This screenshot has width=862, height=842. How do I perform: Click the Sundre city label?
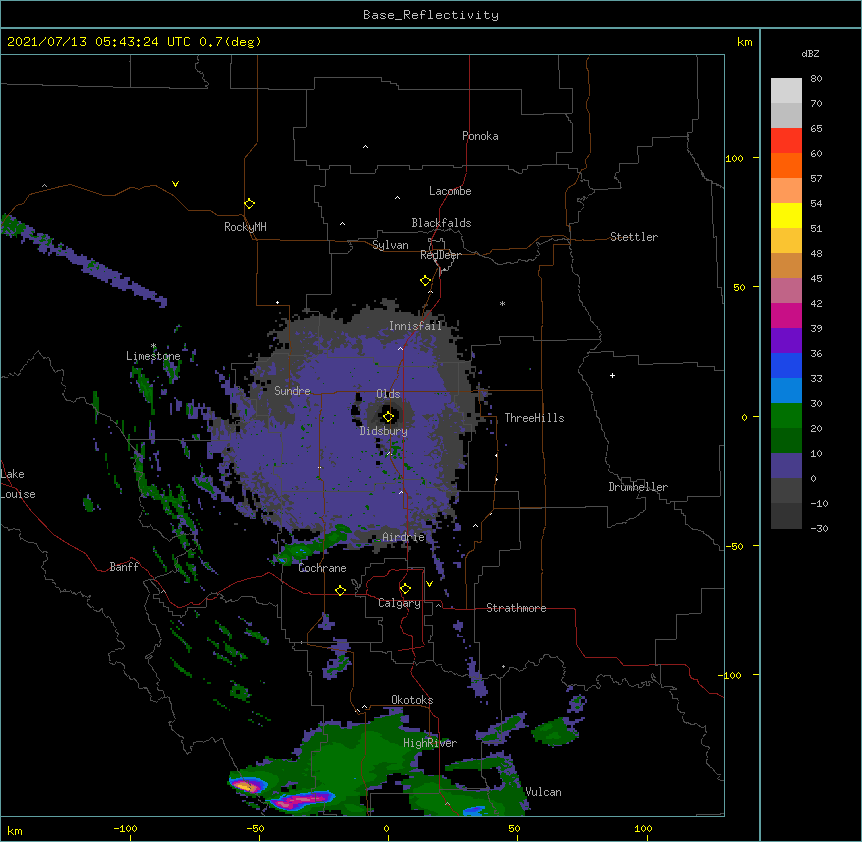pos(292,391)
